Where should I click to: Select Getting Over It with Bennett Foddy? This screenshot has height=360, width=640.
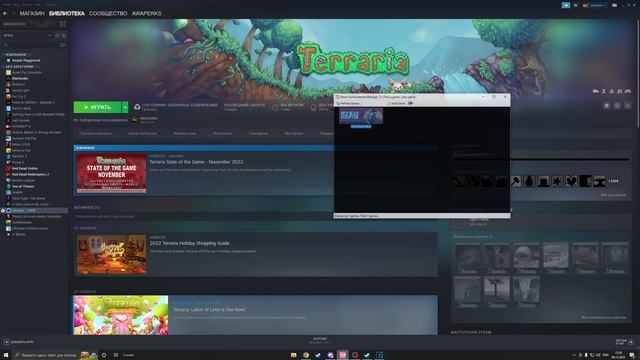coord(38,115)
